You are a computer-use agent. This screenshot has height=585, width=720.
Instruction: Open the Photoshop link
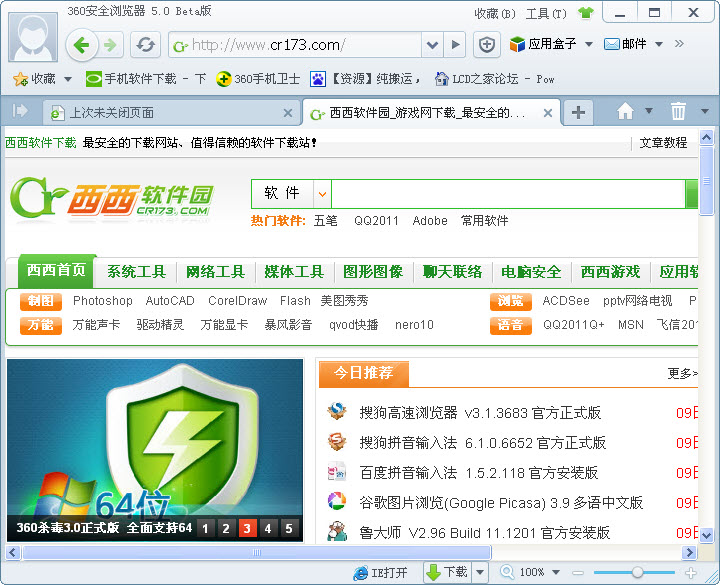tap(103, 301)
